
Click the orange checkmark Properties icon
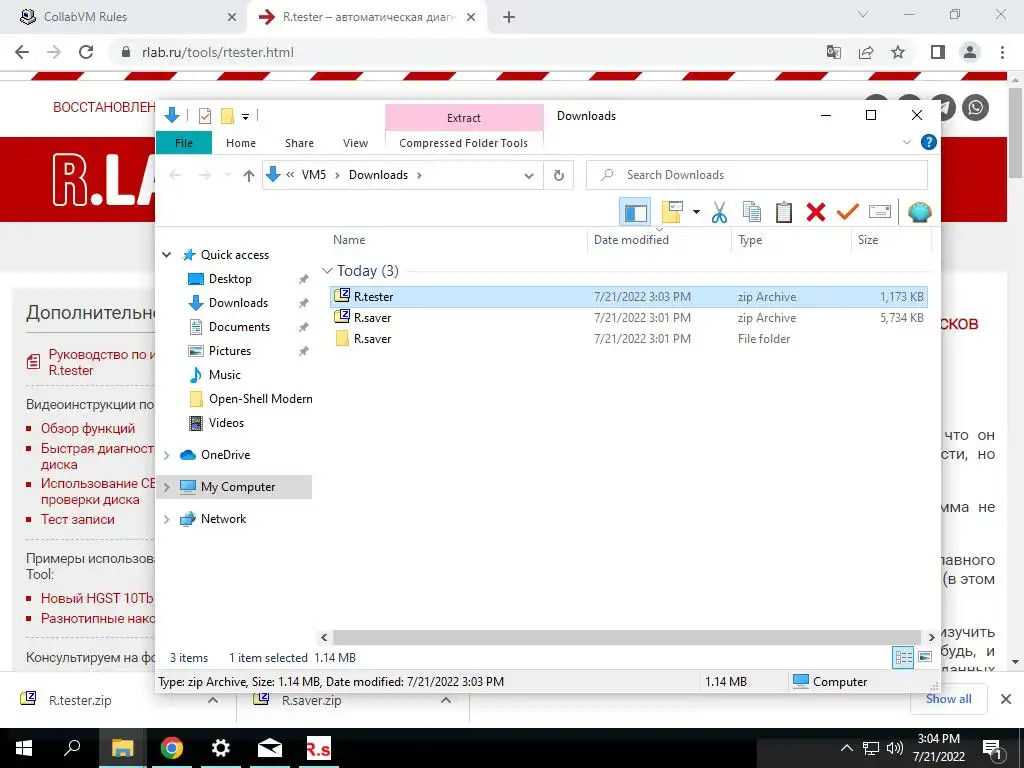click(x=848, y=212)
